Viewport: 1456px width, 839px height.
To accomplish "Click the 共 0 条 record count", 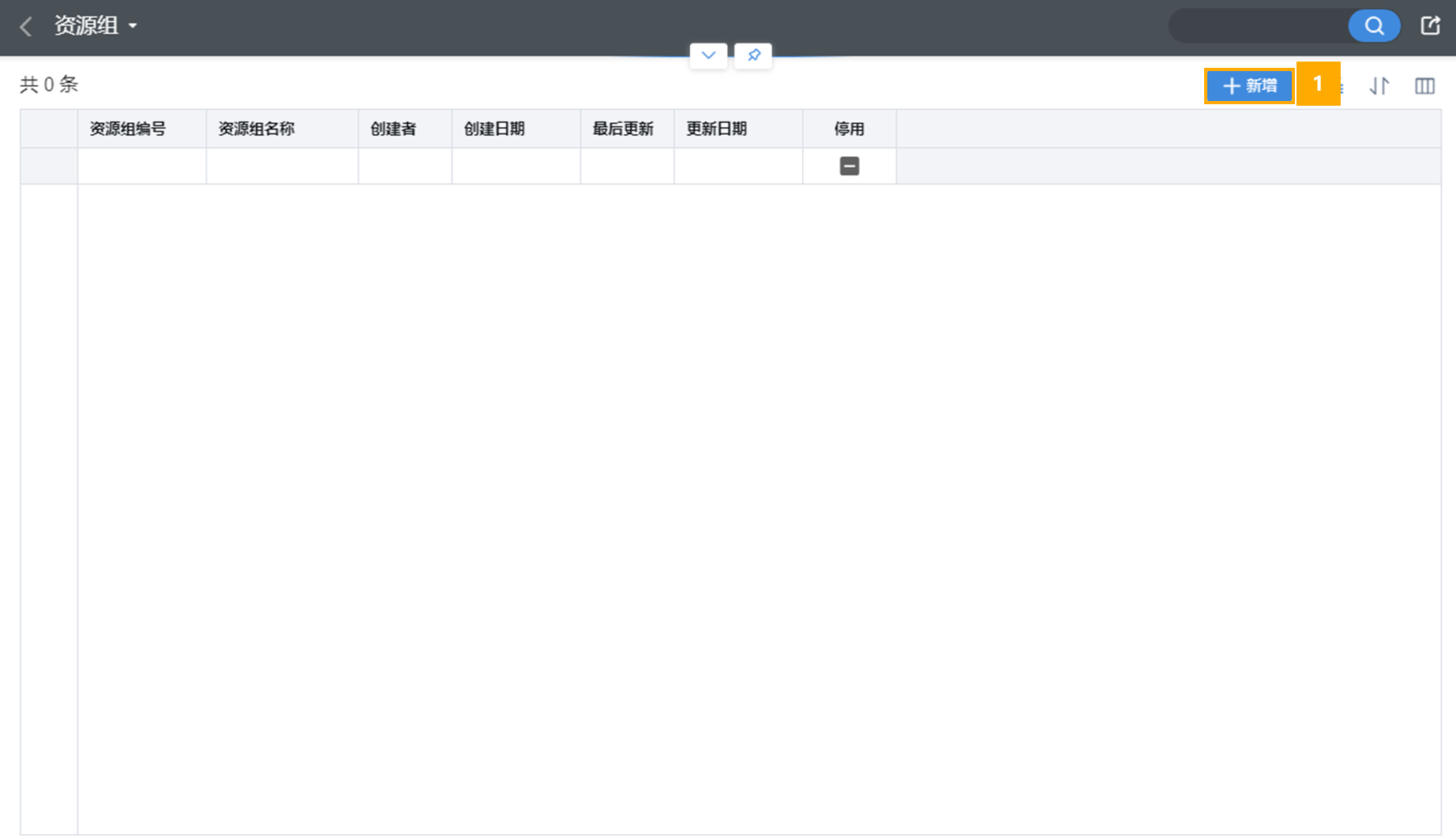I will point(49,84).
